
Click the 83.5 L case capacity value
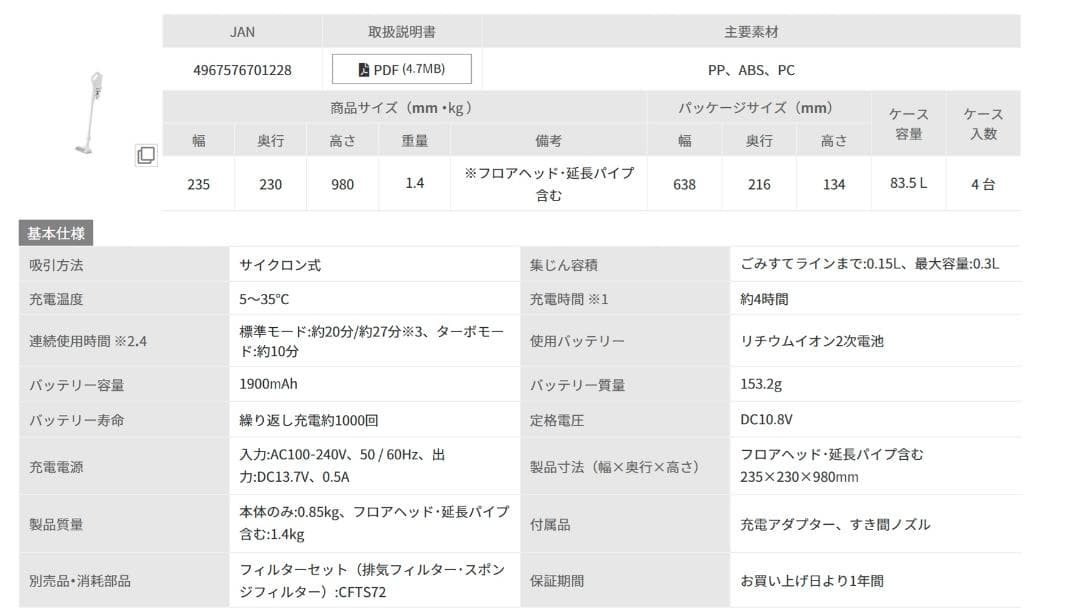(x=908, y=184)
